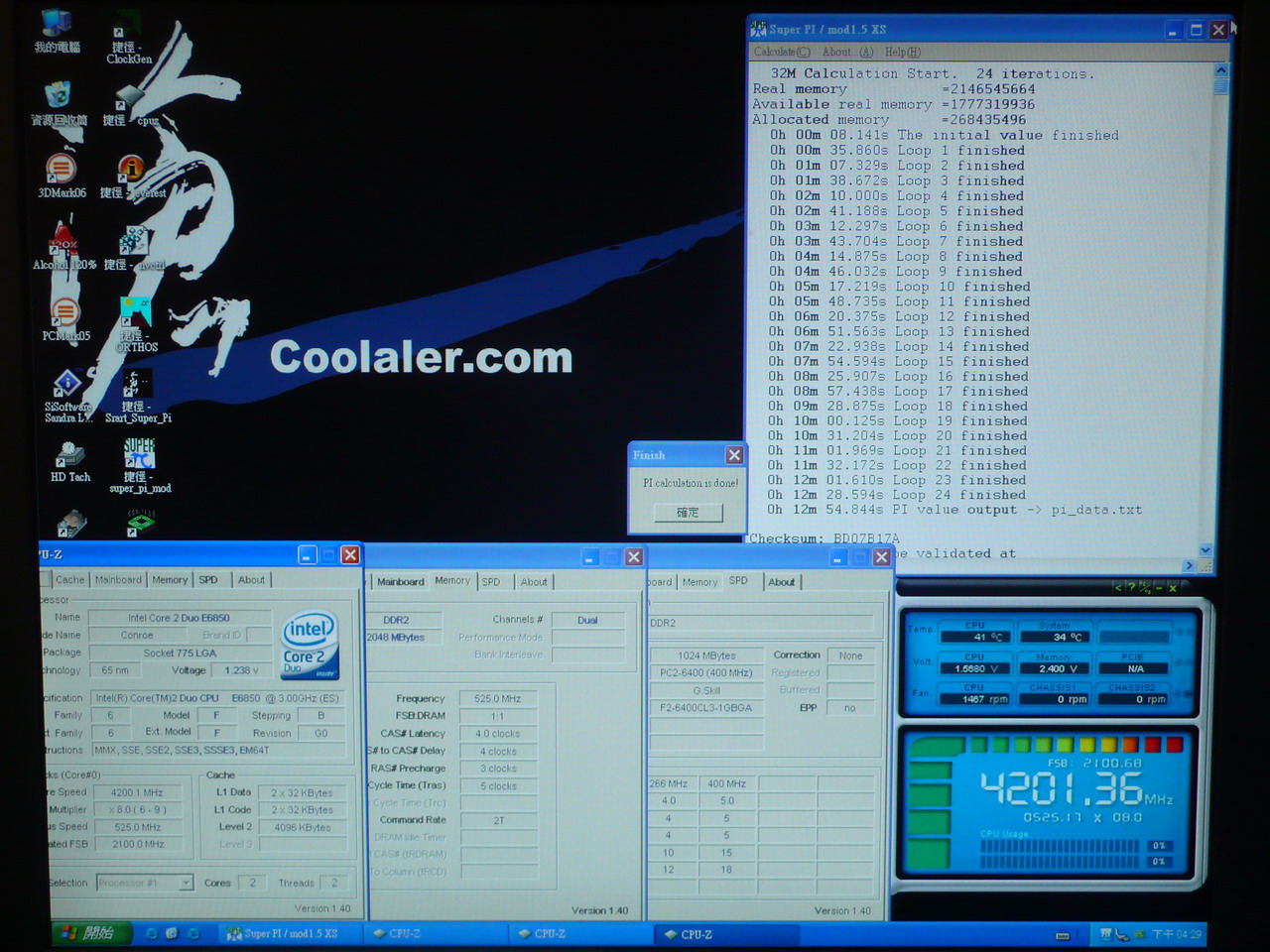This screenshot has width=1270, height=952.
Task: Click the CPU temperature readout 41 °C
Action: click(974, 637)
